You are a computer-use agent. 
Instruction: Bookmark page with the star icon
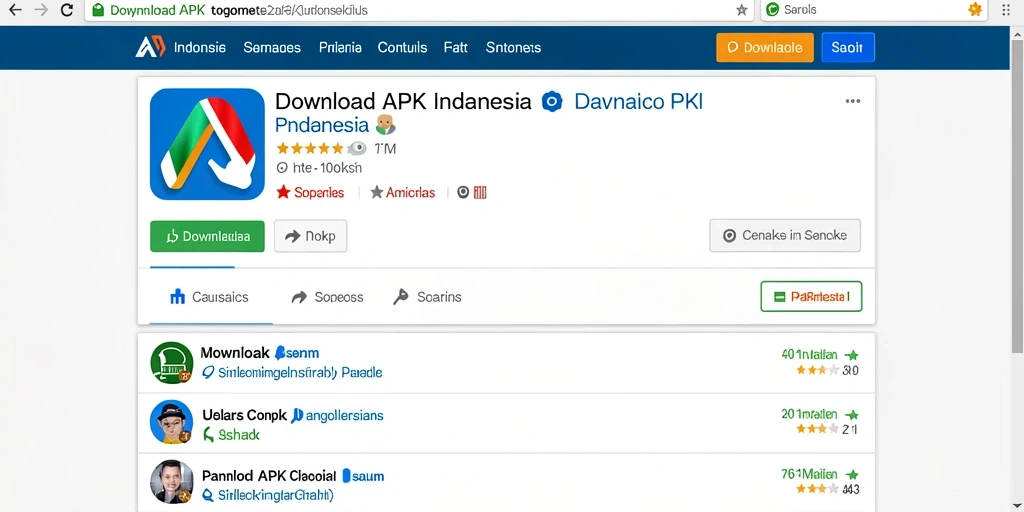741,10
